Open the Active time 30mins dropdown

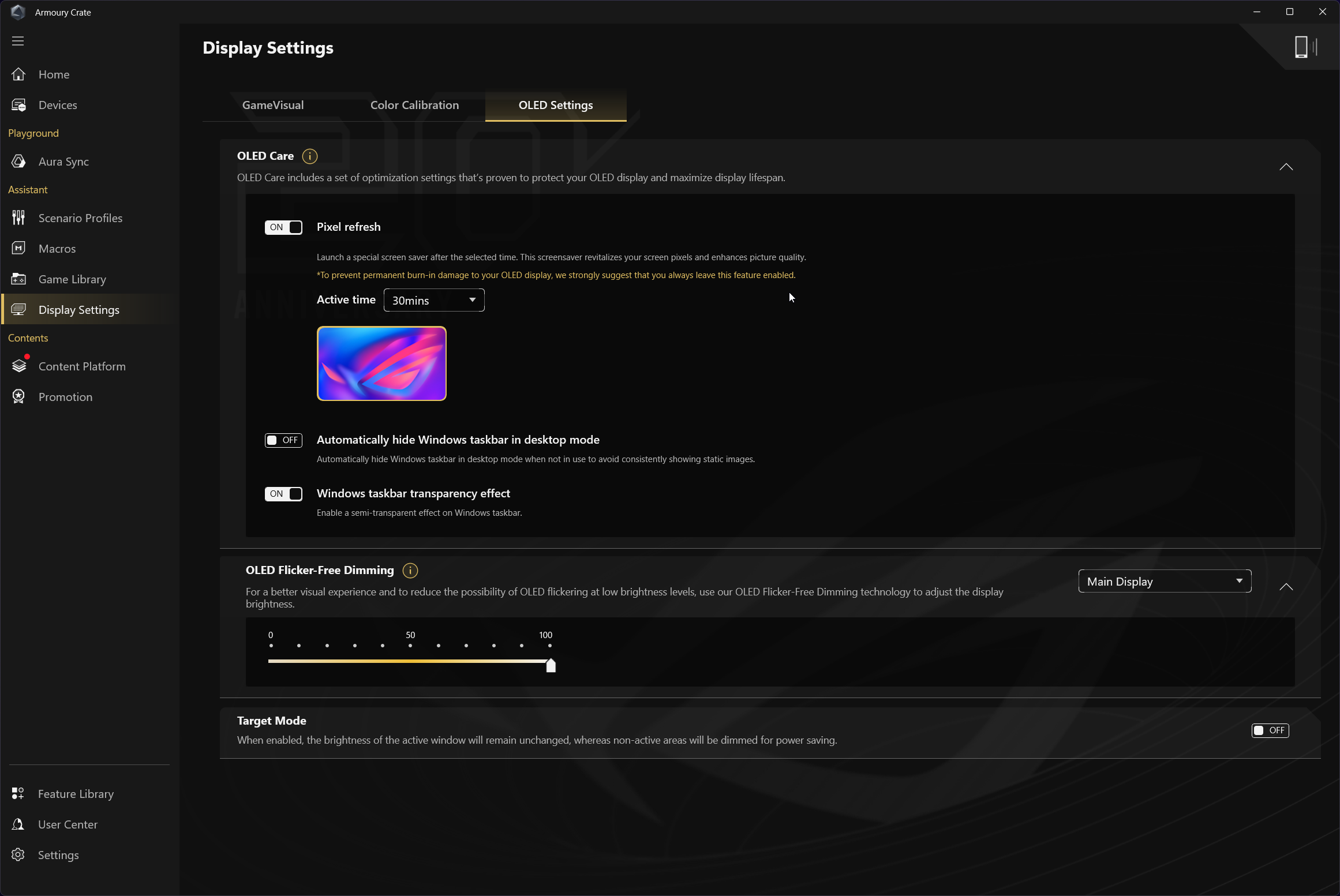point(434,300)
